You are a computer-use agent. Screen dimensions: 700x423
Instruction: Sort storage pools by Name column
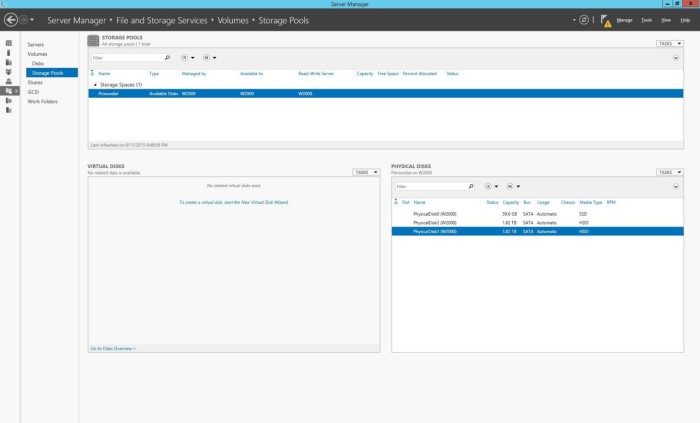click(x=104, y=74)
